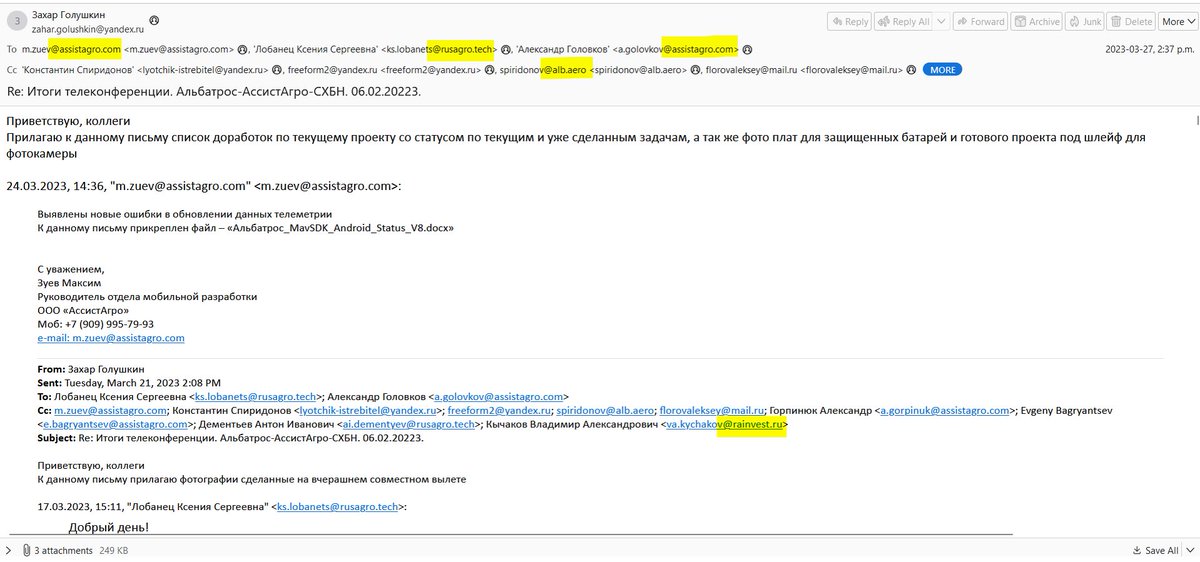Show MORE Cc recipients
Screen dimensions: 1200x562
pos(942,70)
